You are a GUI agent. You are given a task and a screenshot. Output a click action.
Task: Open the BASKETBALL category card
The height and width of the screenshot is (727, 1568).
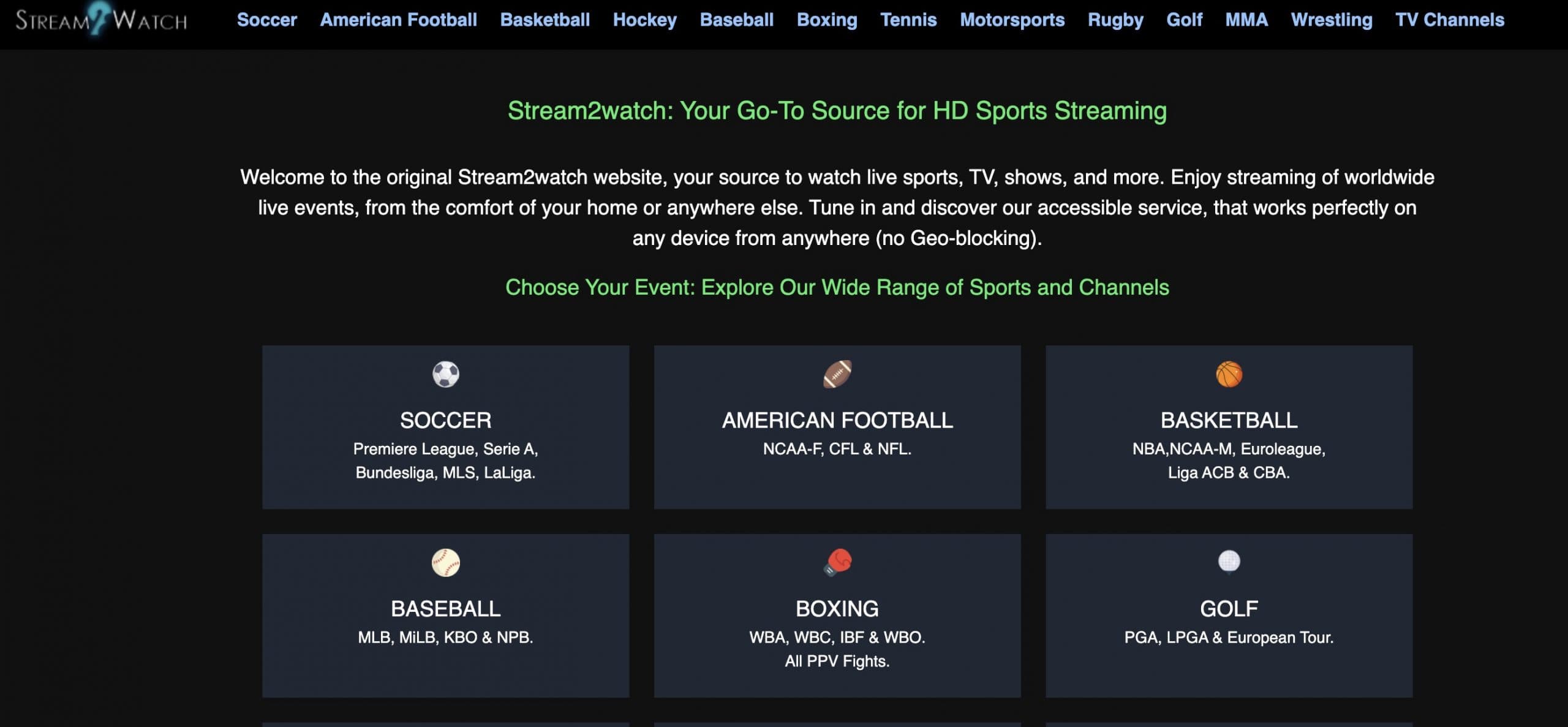tap(1229, 427)
